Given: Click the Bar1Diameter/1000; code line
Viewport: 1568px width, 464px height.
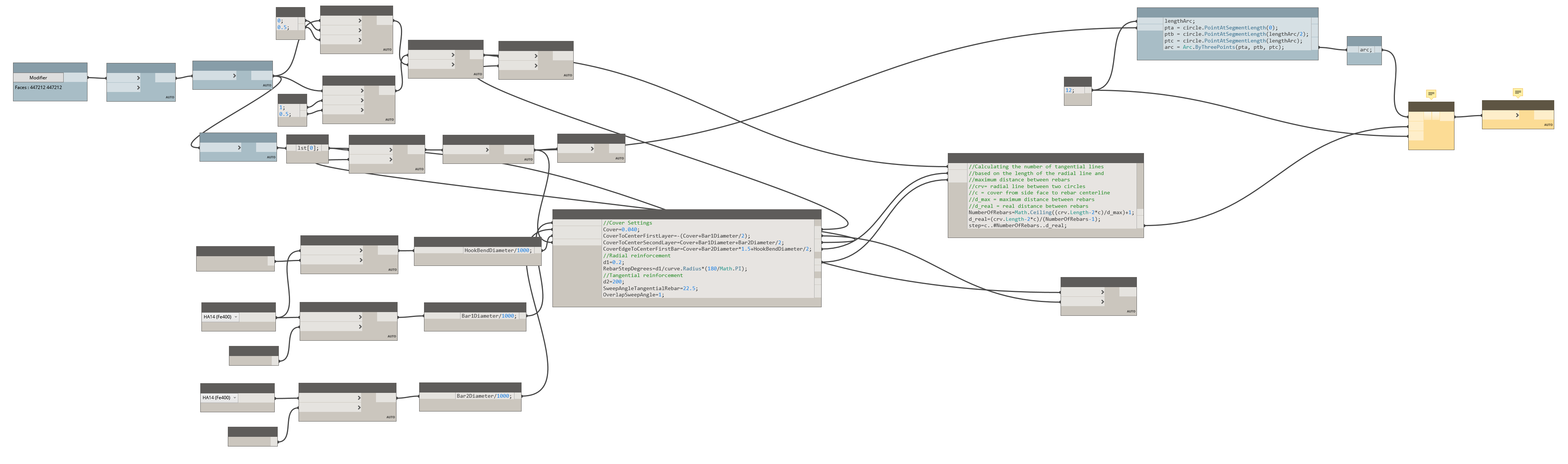Looking at the screenshot, I should point(488,316).
